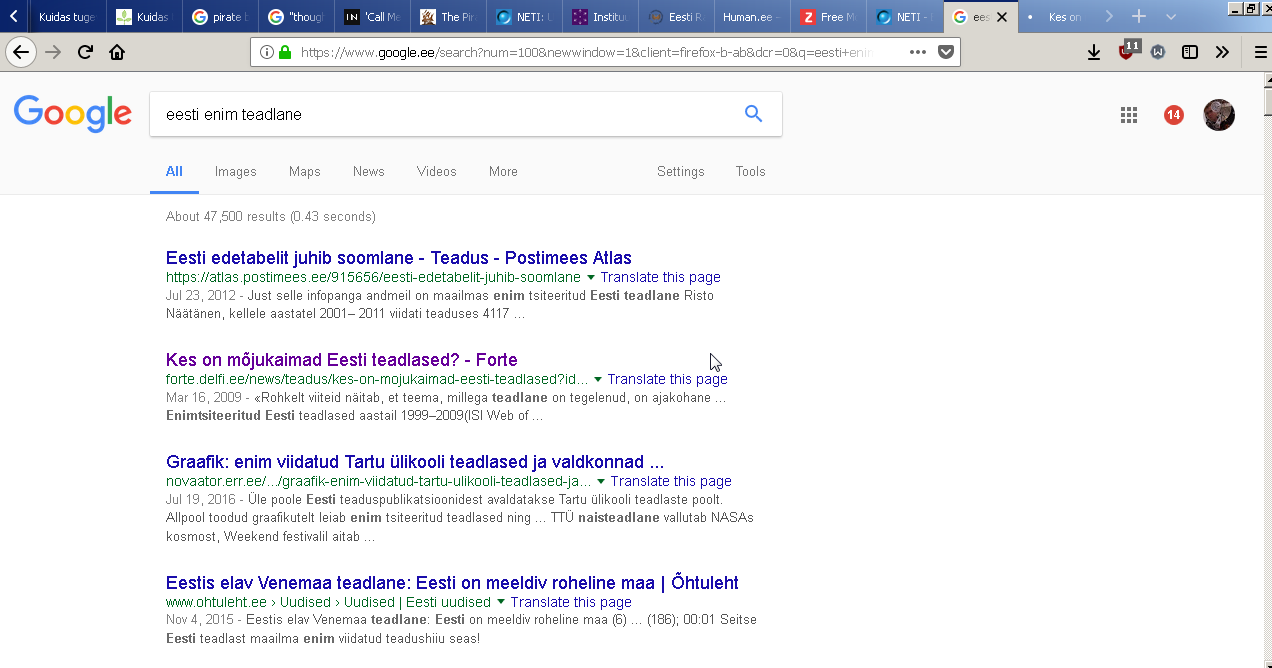1272x668 pixels.
Task: Switch to Images results
Action: click(236, 171)
